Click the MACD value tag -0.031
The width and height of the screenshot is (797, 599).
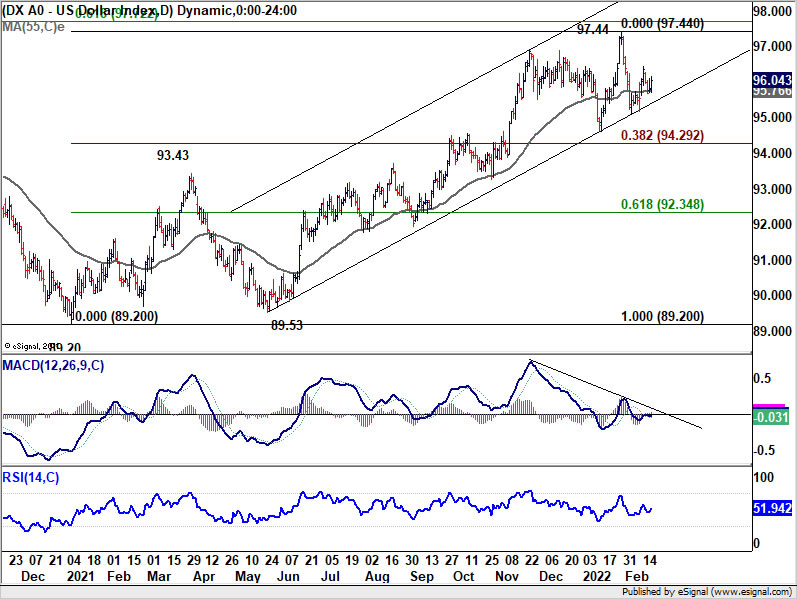coord(771,417)
